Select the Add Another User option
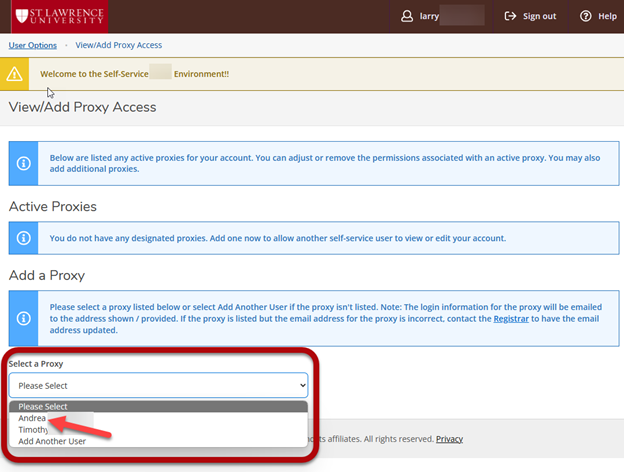This screenshot has width=624, height=472. pyautogui.click(x=51, y=441)
